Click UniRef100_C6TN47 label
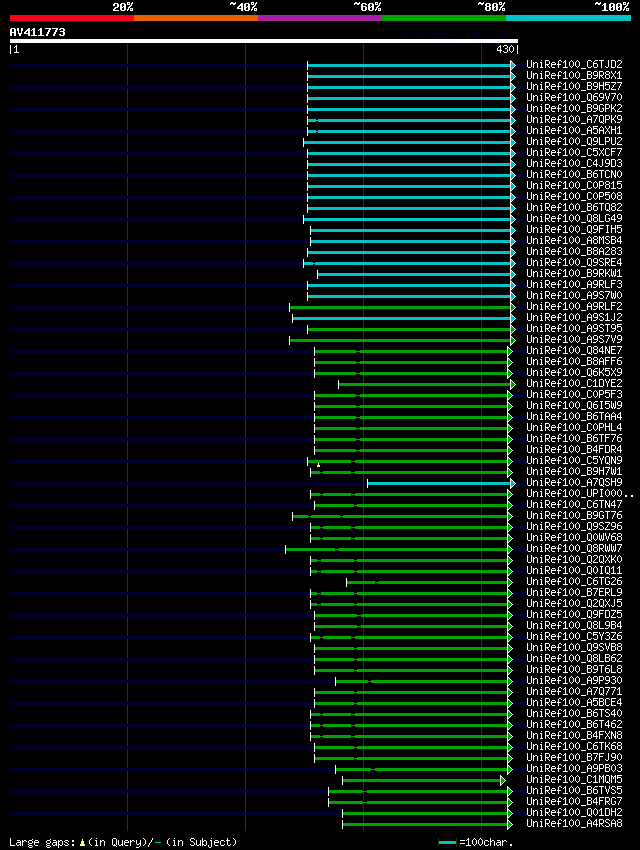640x850 pixels. coord(574,505)
